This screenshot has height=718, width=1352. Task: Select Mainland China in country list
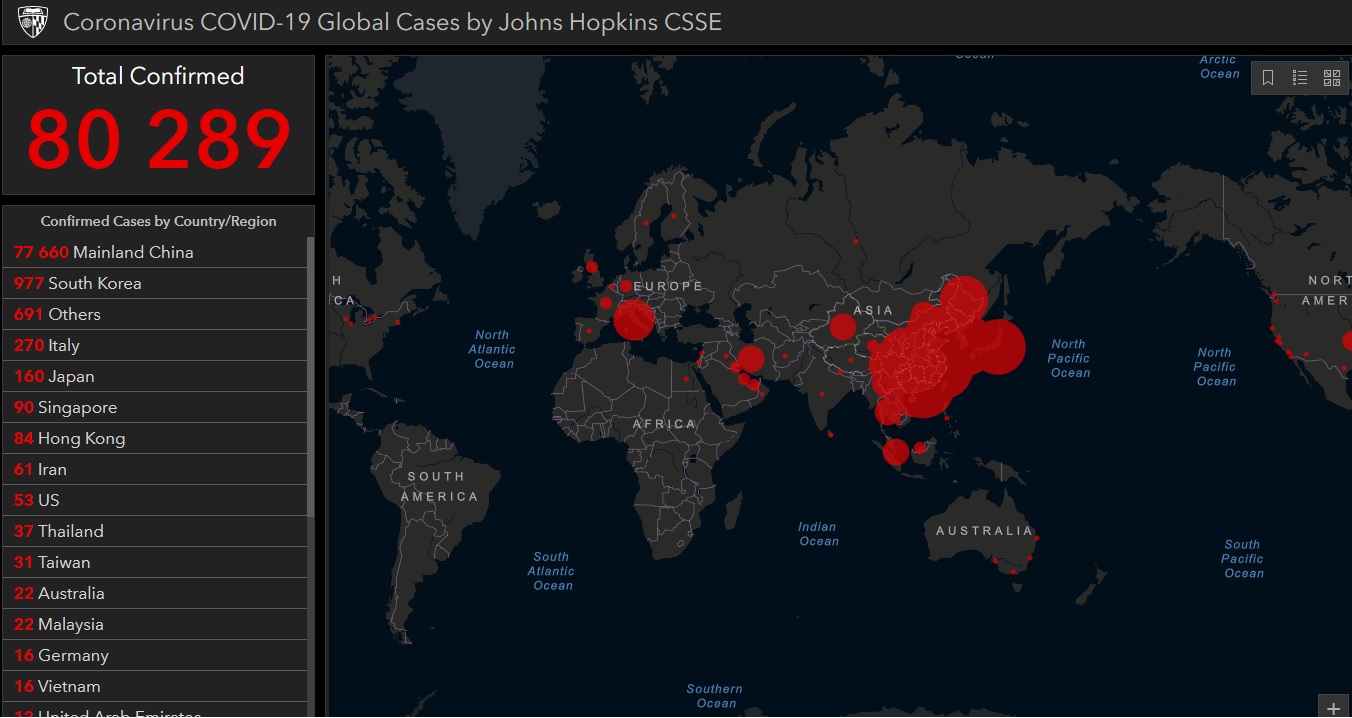[x=155, y=252]
